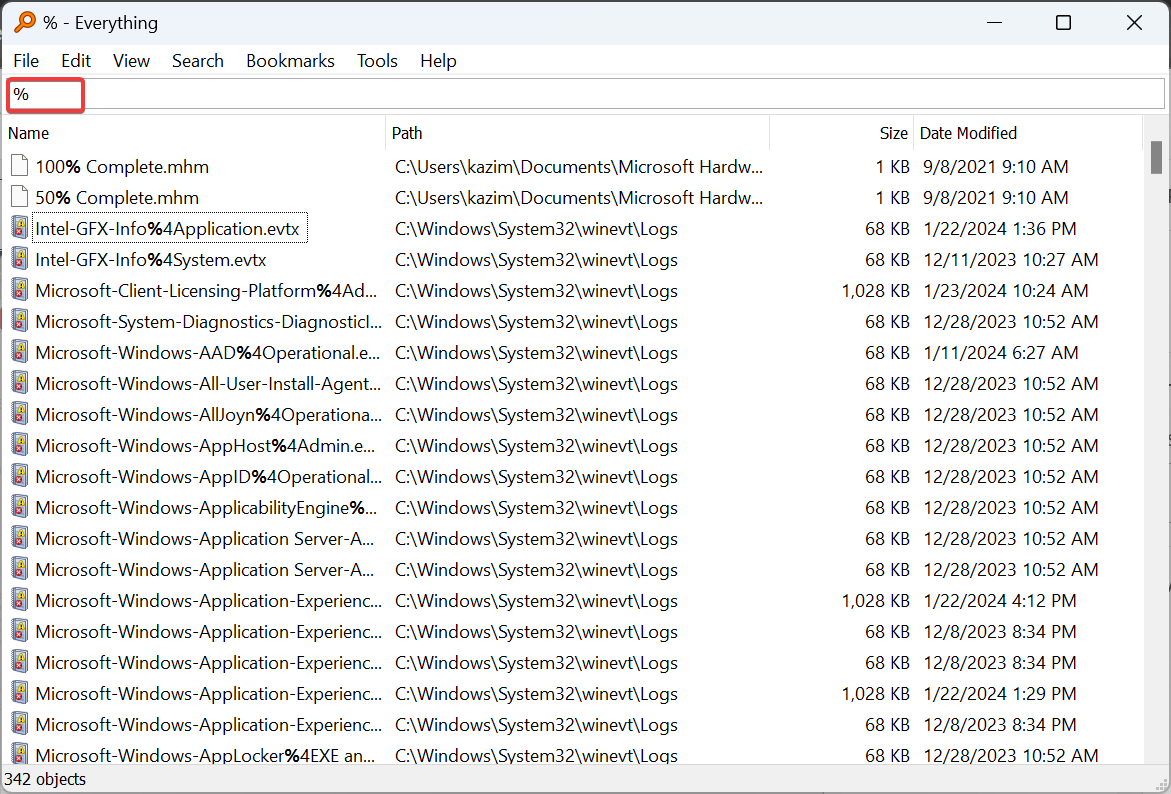1171x794 pixels.
Task: Click icon beside Microsoft-Windows-AAD%4Operational file
Action: (x=20, y=352)
